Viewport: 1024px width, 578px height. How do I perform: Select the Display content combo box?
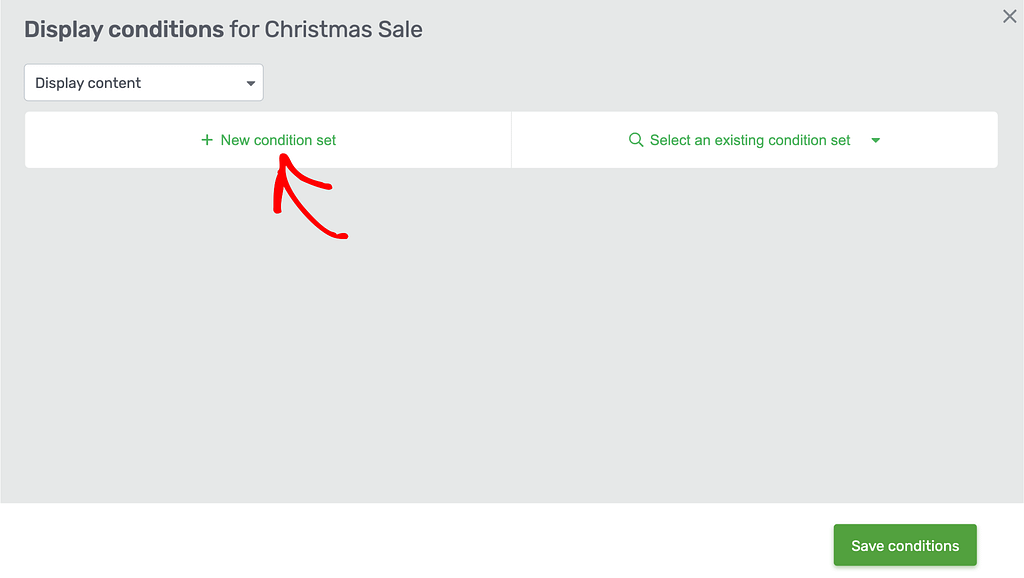click(x=144, y=82)
